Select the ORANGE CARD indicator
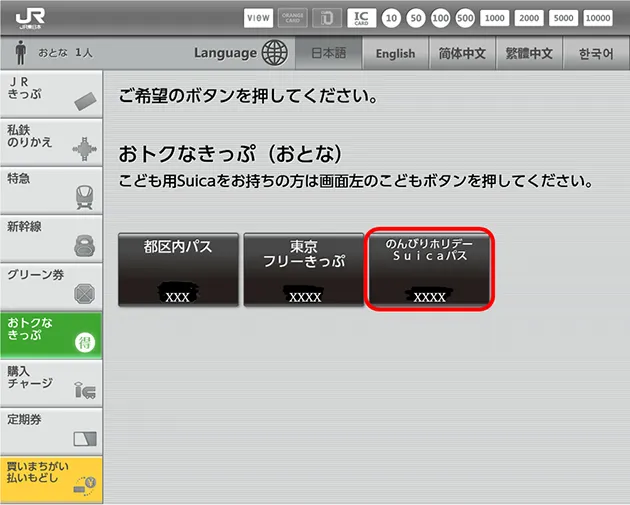 click(292, 18)
